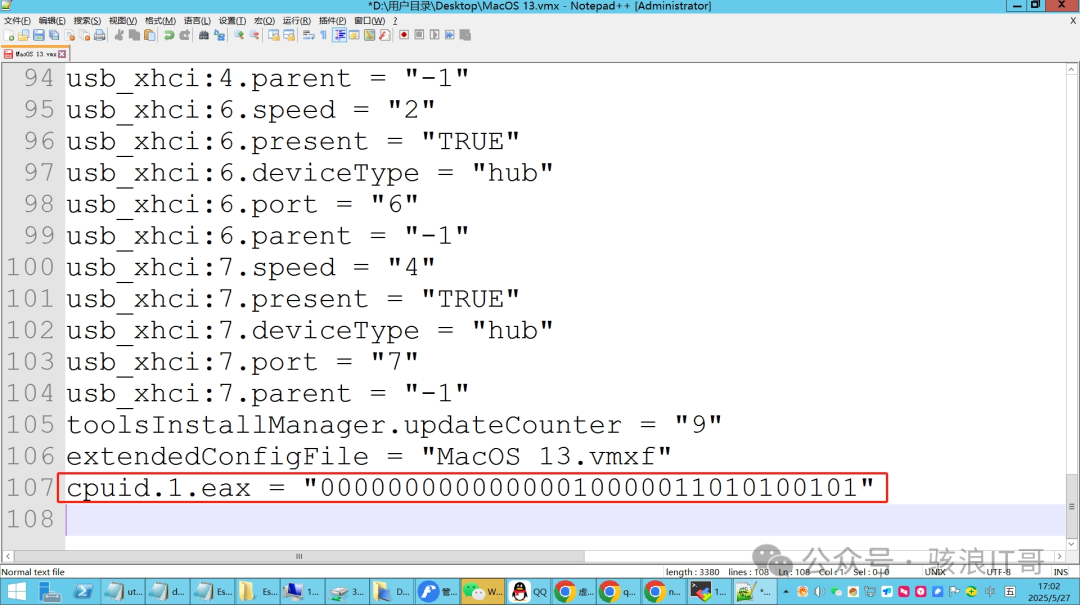The width and height of the screenshot is (1080, 605).
Task: Click the Cut scissors icon
Action: (119, 35)
